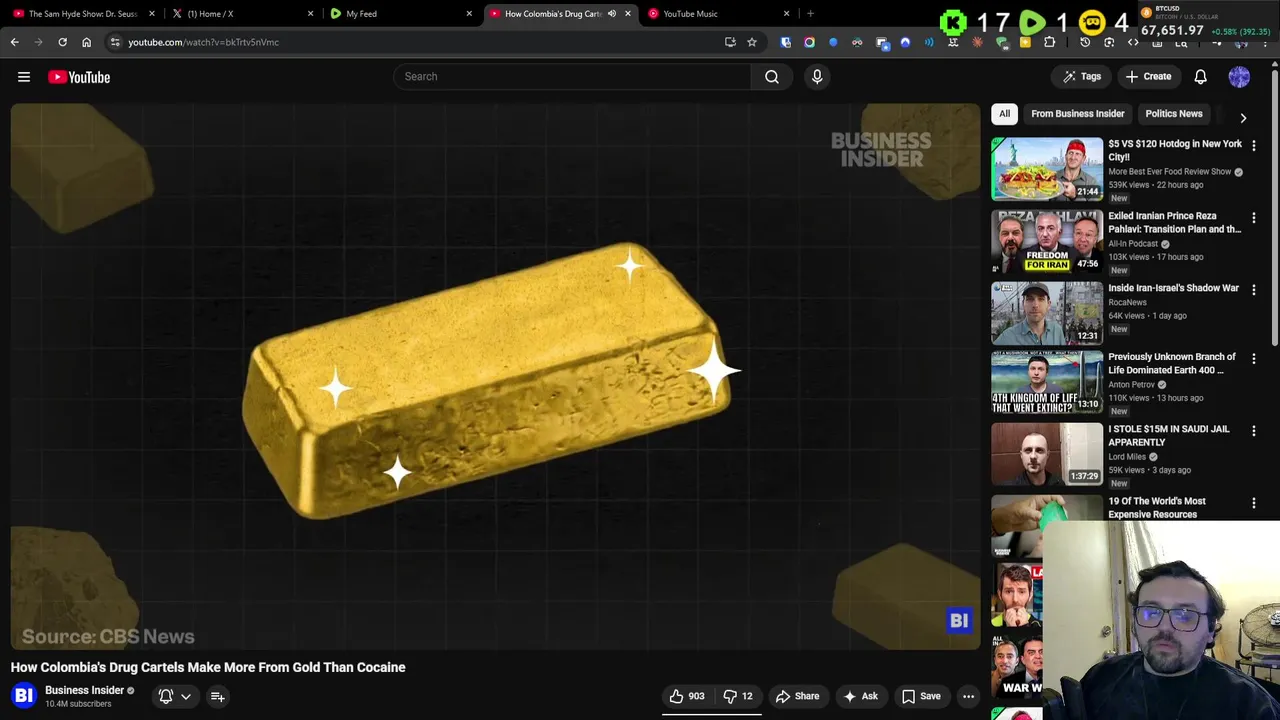Click the search magnifier button
The width and height of the screenshot is (1280, 720).
(772, 76)
